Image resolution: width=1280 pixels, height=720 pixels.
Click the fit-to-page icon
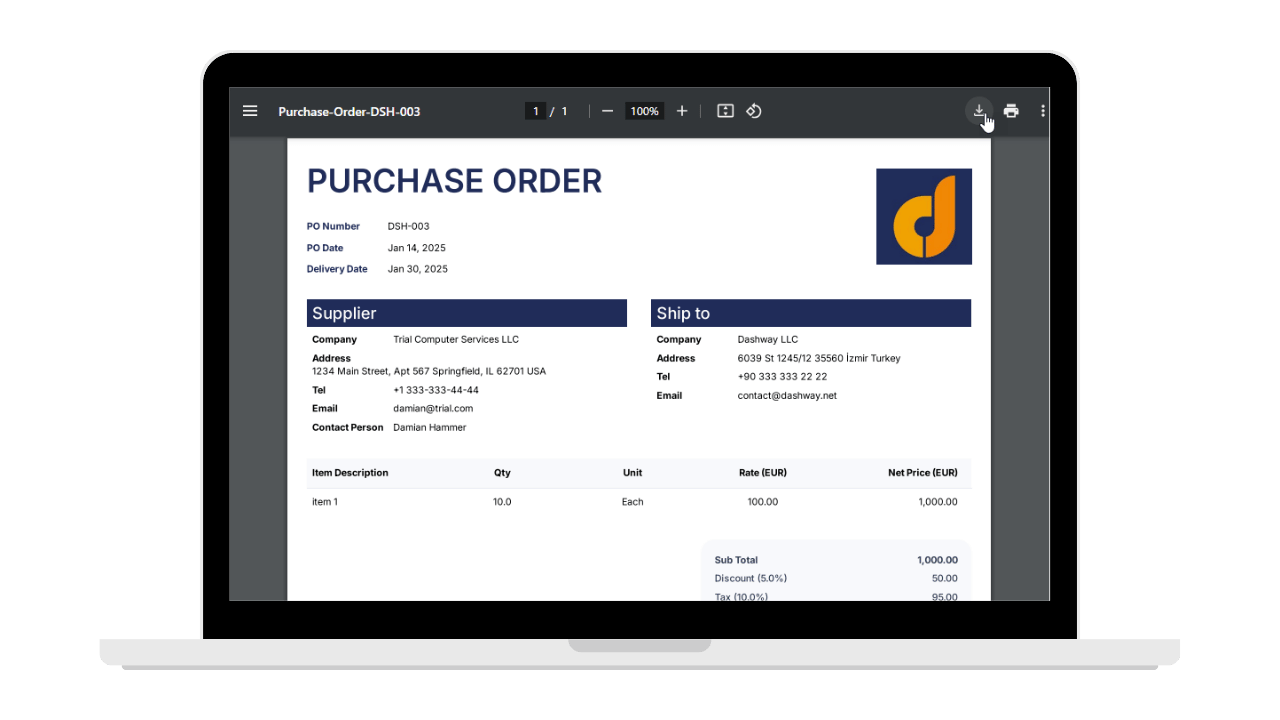point(726,111)
